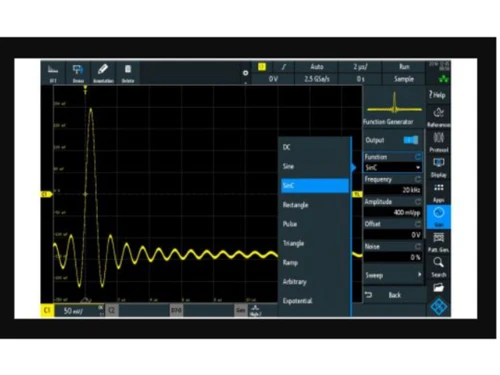Open the 2 µs/ time base setting
Image resolution: width=500 pixels, height=375 pixels.
360,67
